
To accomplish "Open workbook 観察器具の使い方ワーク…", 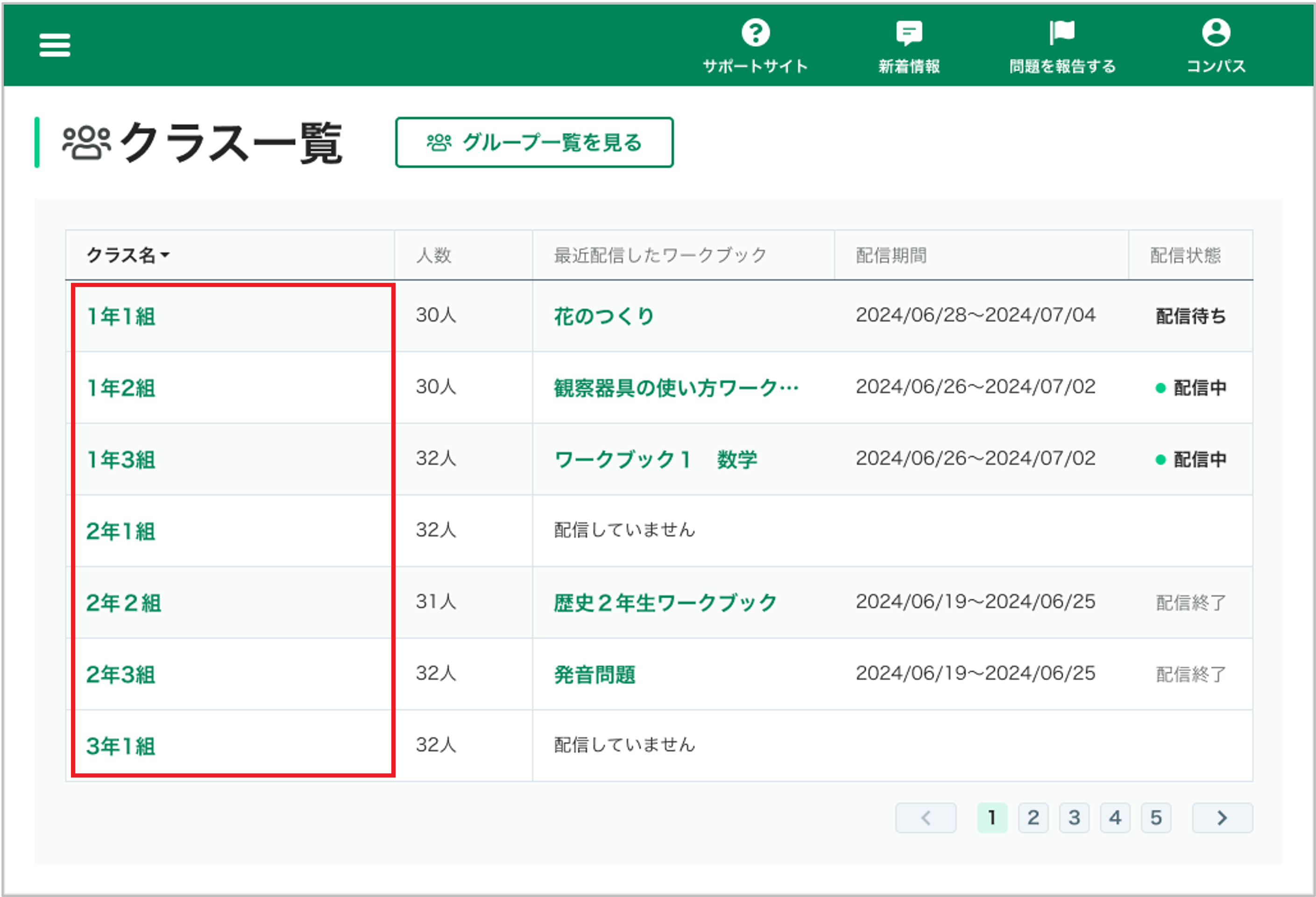I will pyautogui.click(x=676, y=388).
